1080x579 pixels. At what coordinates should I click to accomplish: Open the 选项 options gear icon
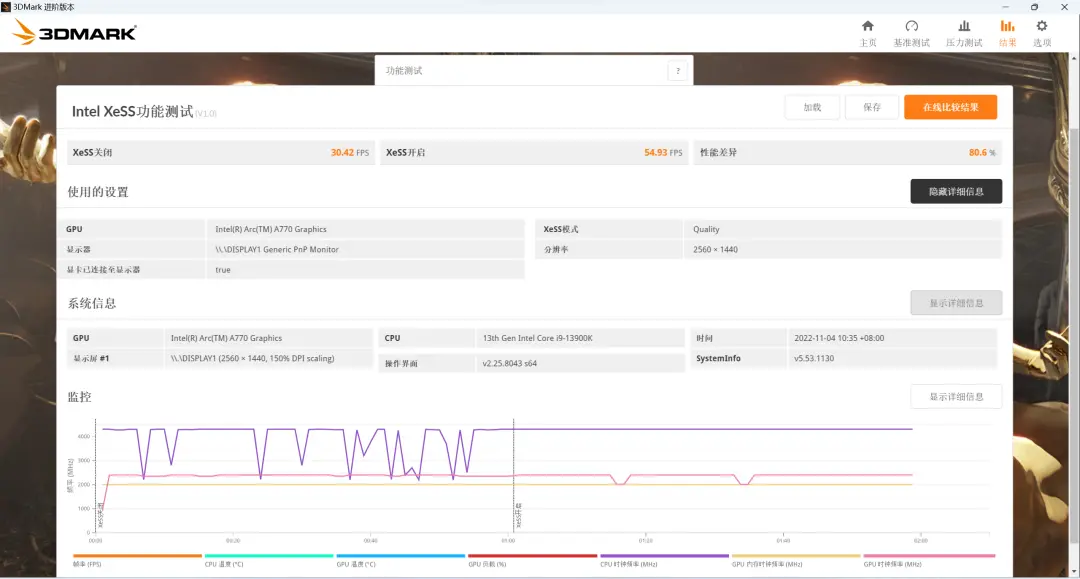coord(1041,26)
